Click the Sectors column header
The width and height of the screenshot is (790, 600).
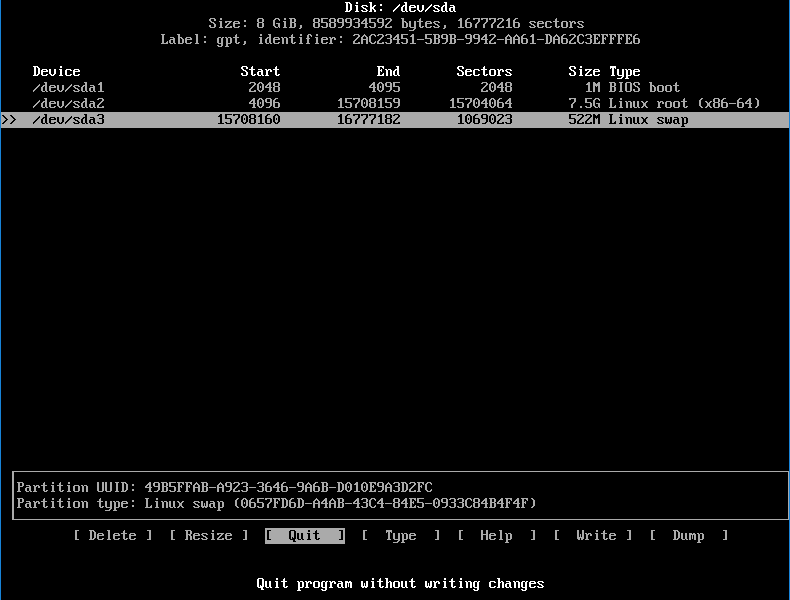tap(484, 71)
